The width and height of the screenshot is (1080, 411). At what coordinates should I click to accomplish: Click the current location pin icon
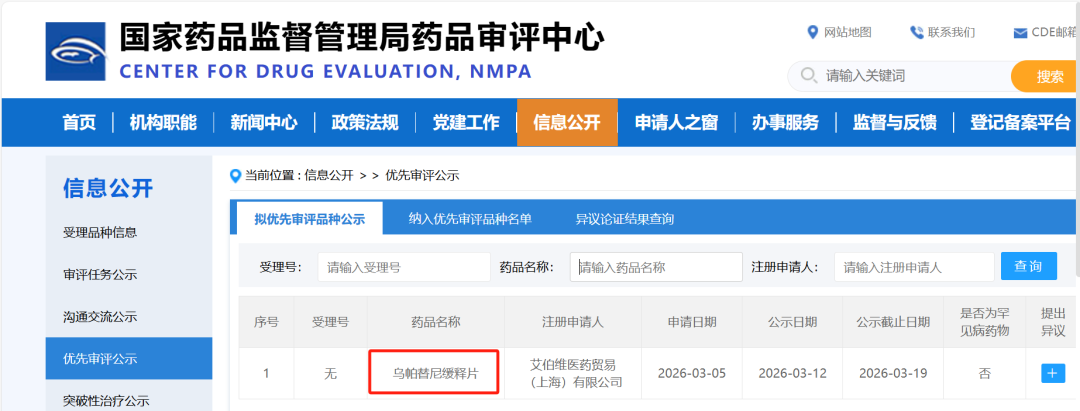(x=236, y=176)
